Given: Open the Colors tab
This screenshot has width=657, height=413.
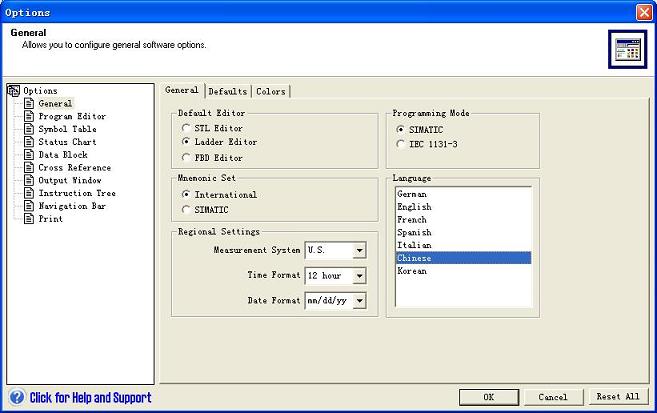Looking at the screenshot, I should tap(270, 92).
